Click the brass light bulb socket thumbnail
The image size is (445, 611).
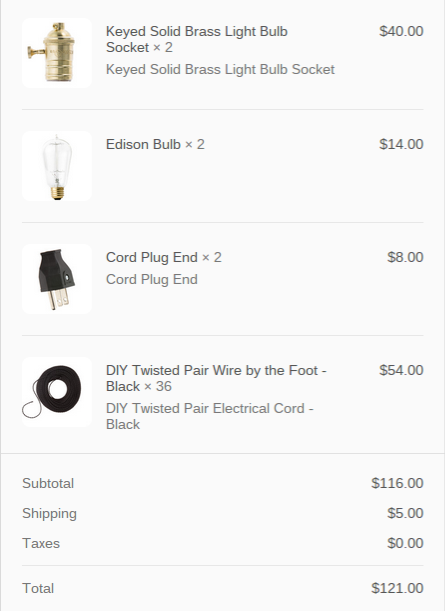point(57,53)
